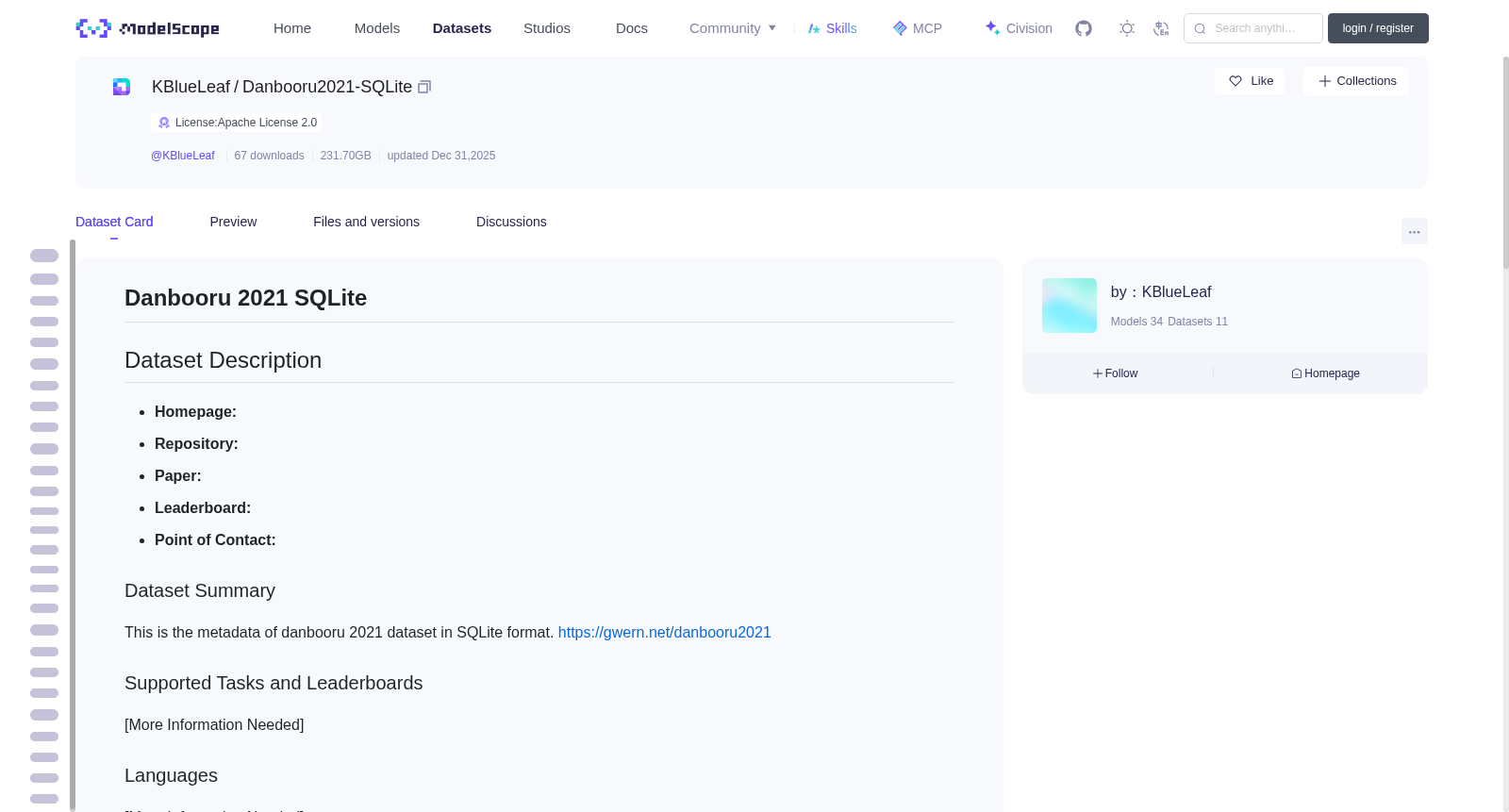Click the 'Danbooru 2021 SQLite' heading
1509x812 pixels.
245,298
